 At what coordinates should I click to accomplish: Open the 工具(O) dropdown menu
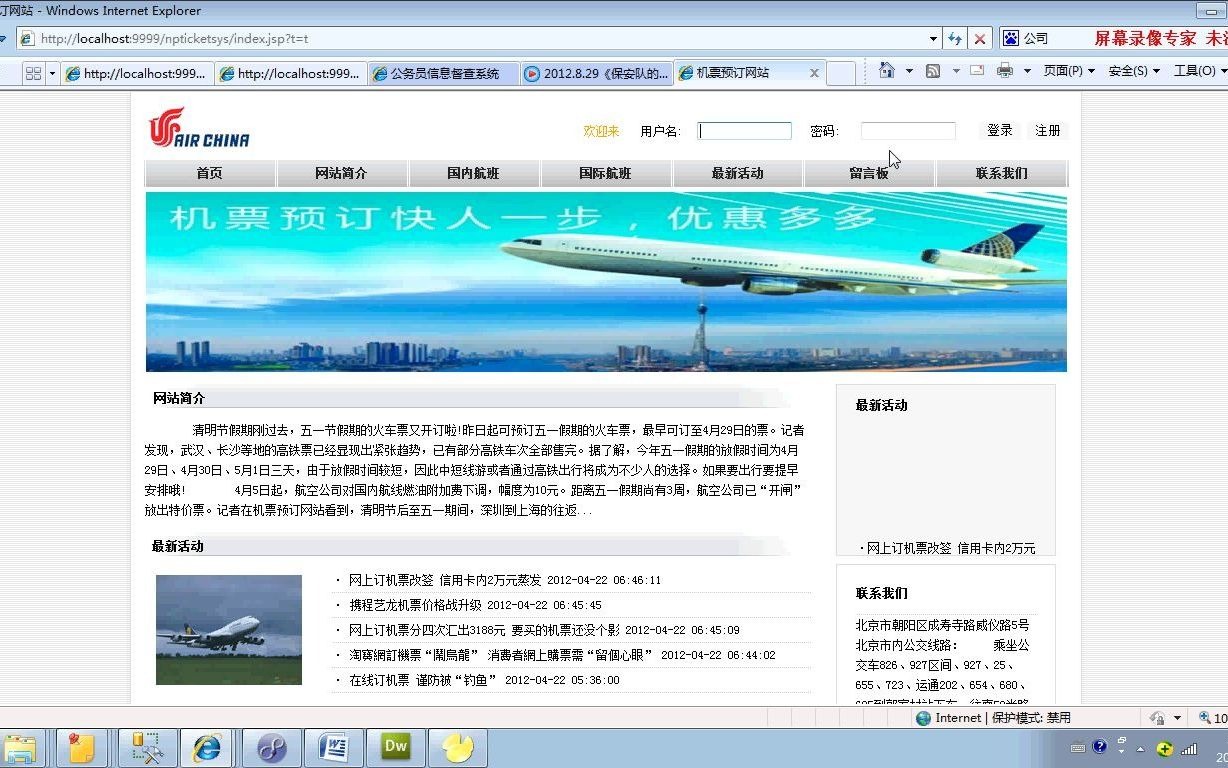tap(1196, 71)
